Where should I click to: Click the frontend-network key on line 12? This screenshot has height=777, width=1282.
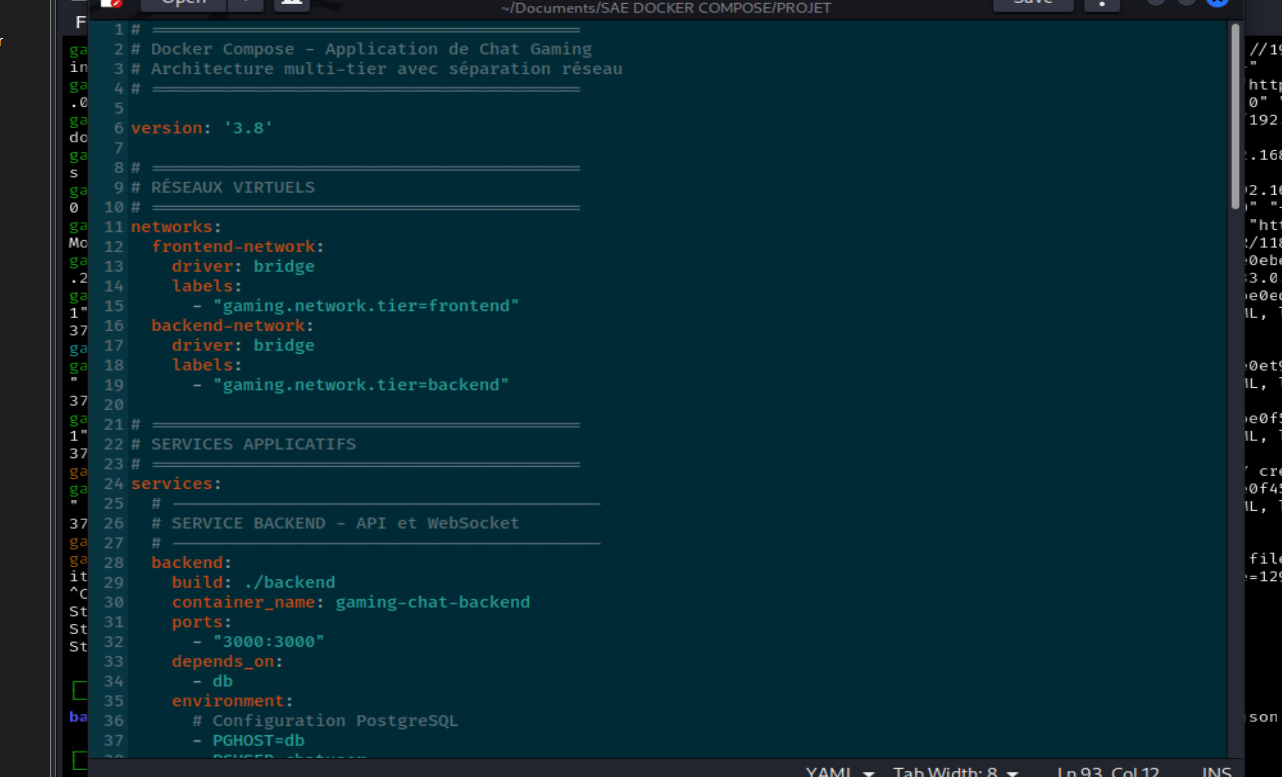point(233,247)
